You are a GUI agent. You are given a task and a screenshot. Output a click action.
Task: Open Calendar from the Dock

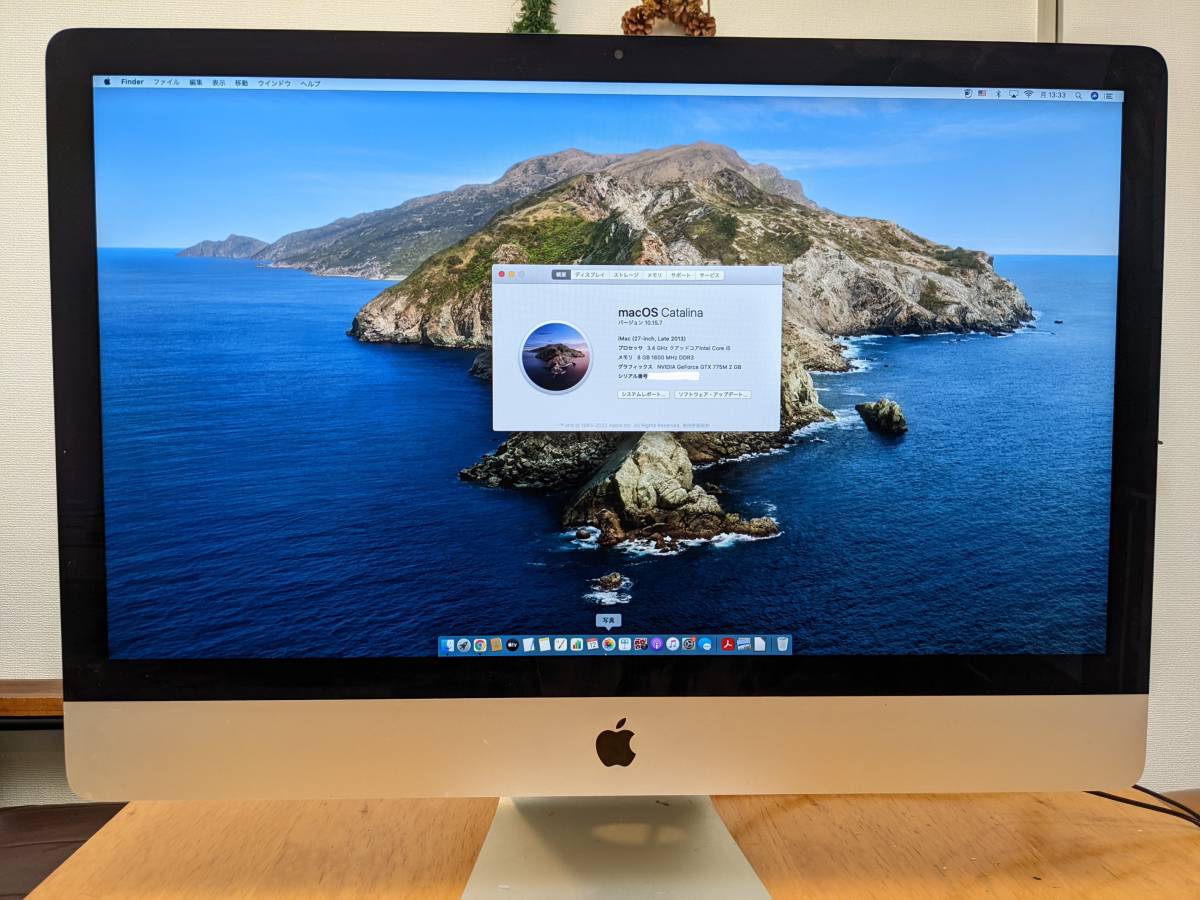pos(592,645)
